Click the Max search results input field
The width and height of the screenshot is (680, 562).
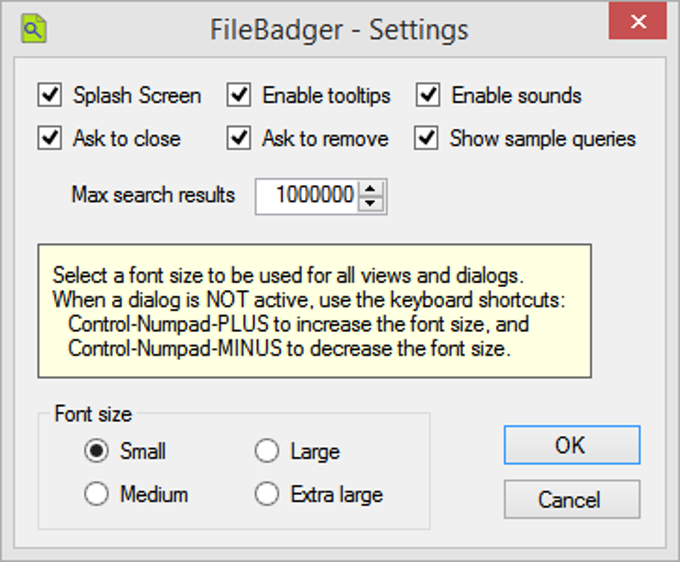(x=307, y=196)
